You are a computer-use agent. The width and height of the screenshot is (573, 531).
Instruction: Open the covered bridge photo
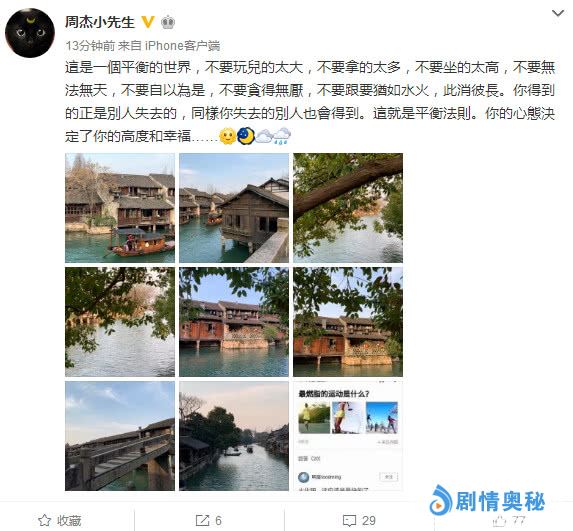[120, 436]
